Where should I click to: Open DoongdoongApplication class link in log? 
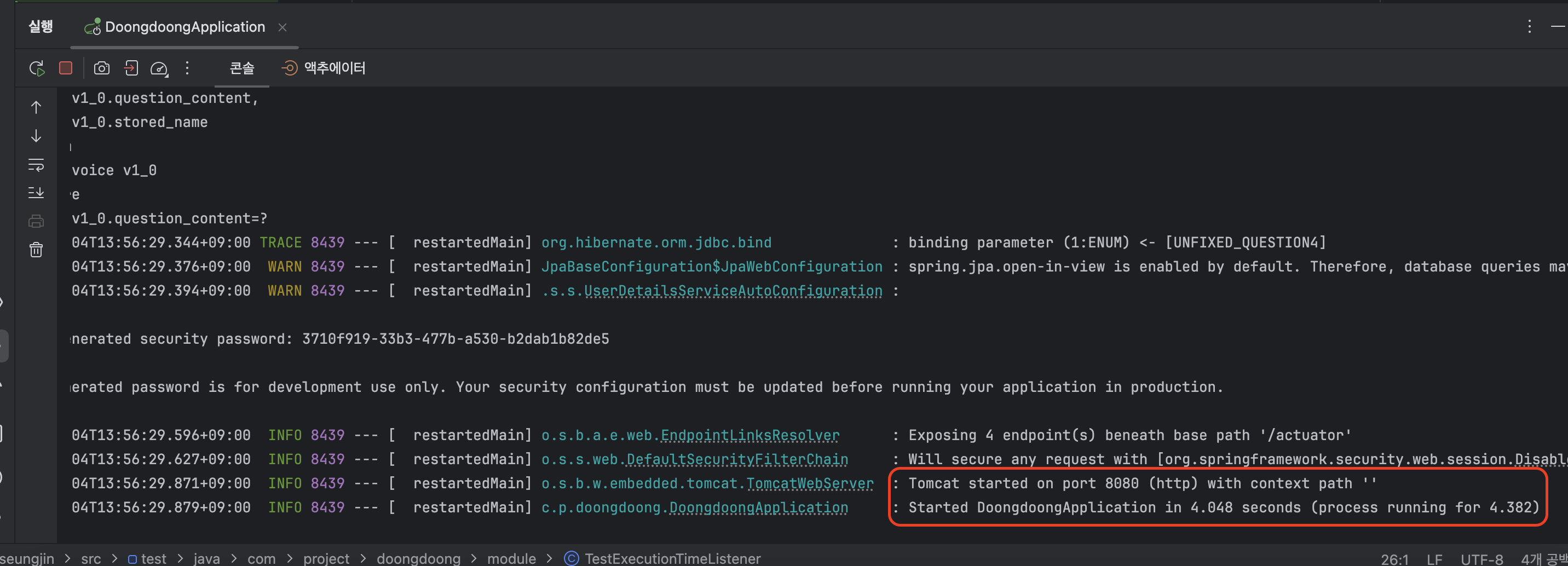758,507
